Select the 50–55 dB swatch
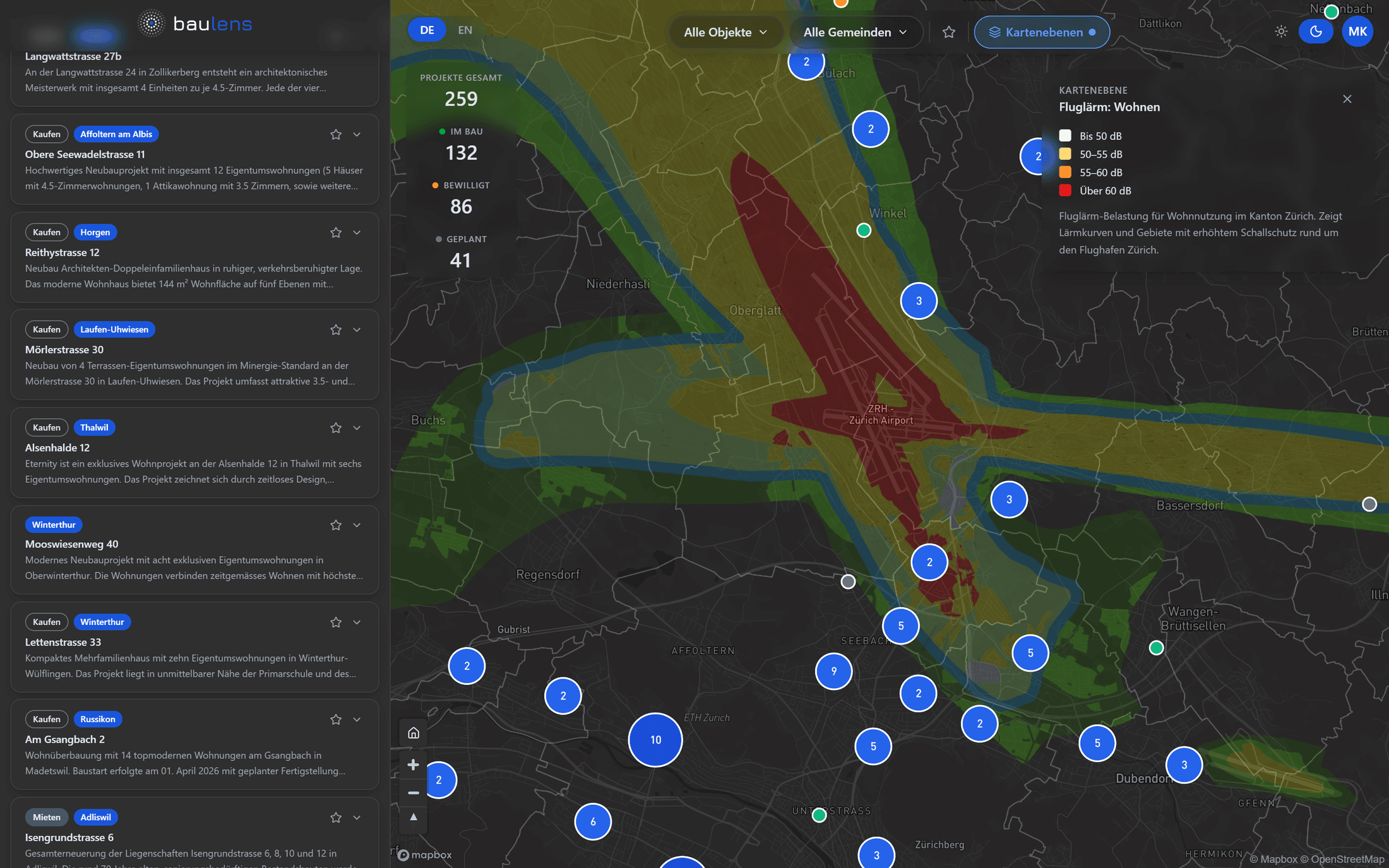Image resolution: width=1389 pixels, height=868 pixels. pos(1065,154)
